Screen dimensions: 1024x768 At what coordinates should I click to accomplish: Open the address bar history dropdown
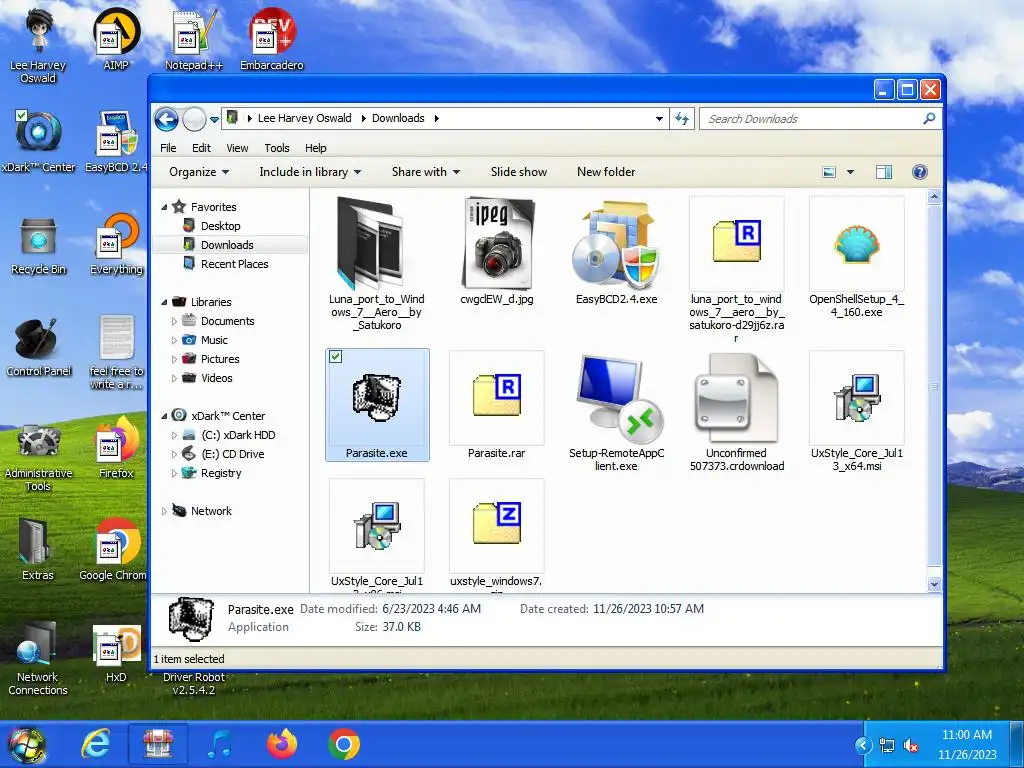(659, 119)
